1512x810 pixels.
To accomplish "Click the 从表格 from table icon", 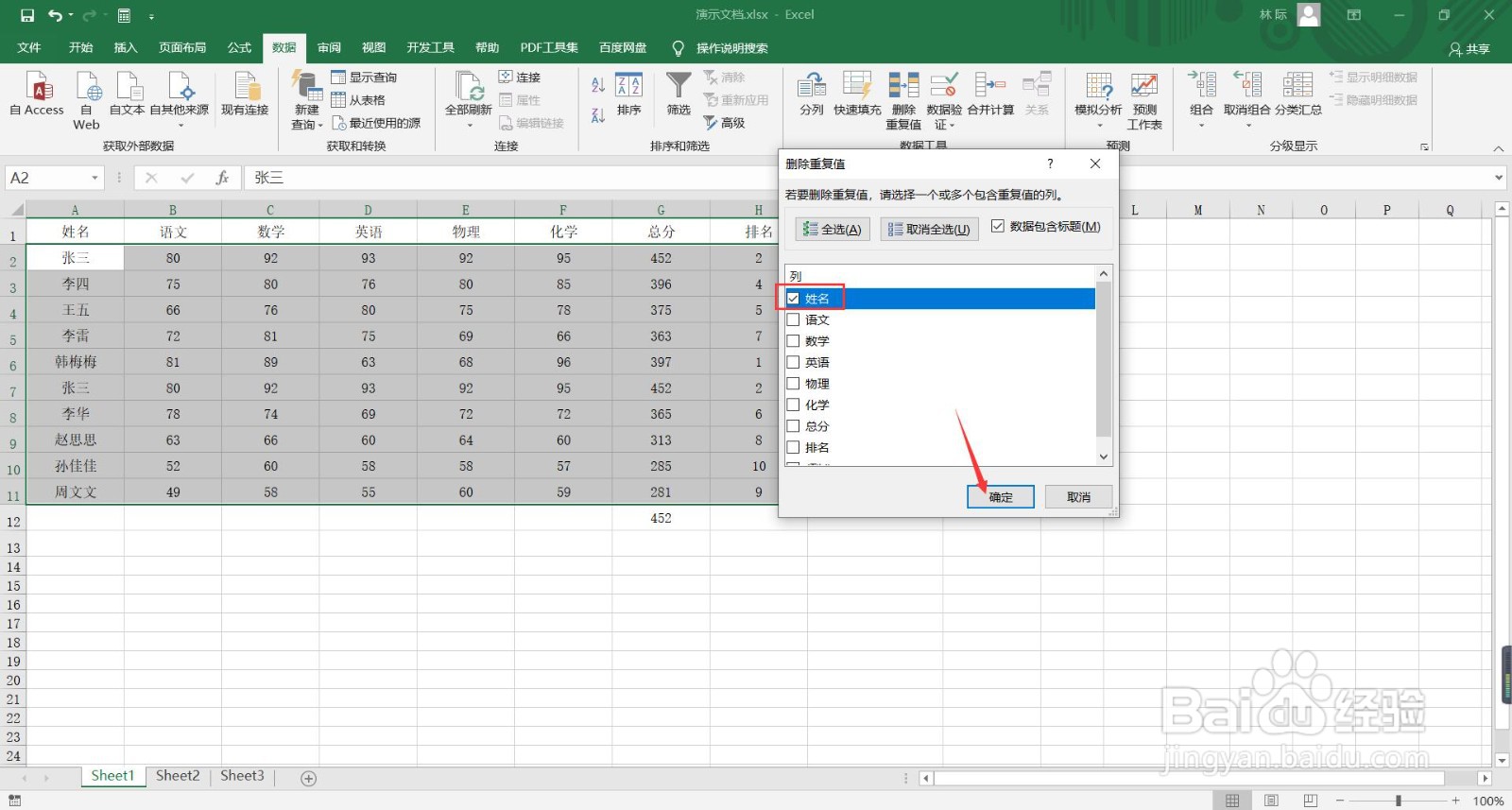I will (x=338, y=100).
